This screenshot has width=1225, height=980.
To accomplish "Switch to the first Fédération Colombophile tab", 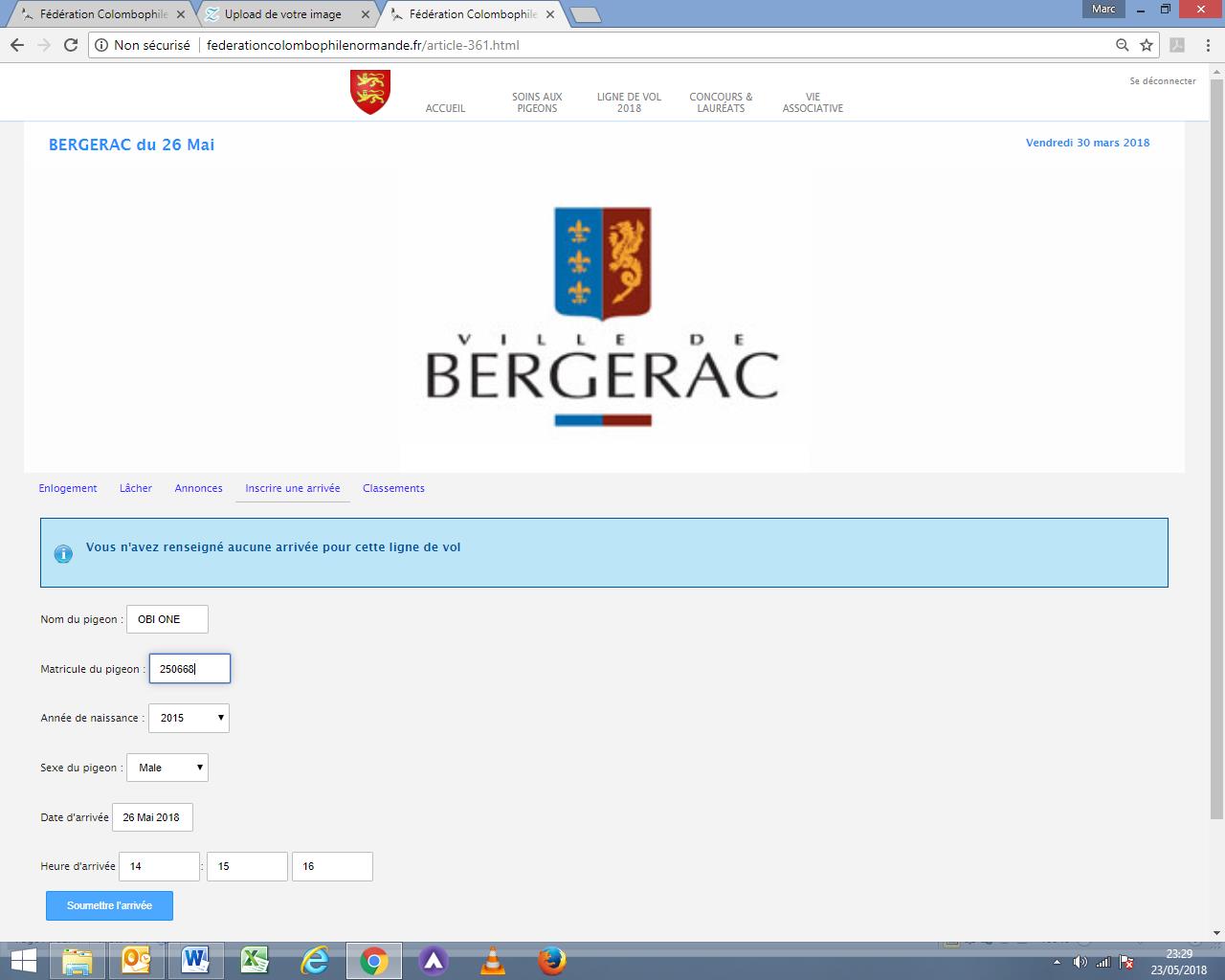I will [x=103, y=14].
